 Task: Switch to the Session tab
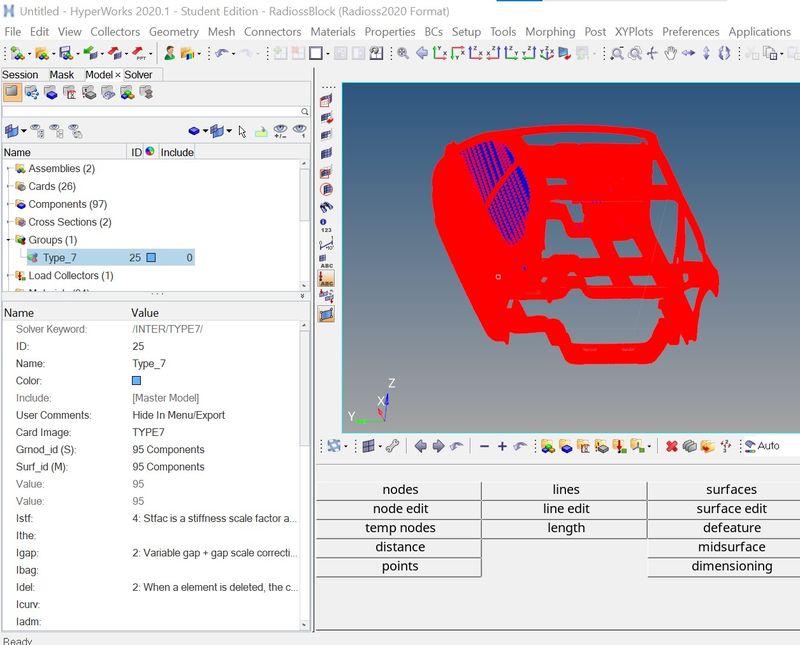coord(20,75)
